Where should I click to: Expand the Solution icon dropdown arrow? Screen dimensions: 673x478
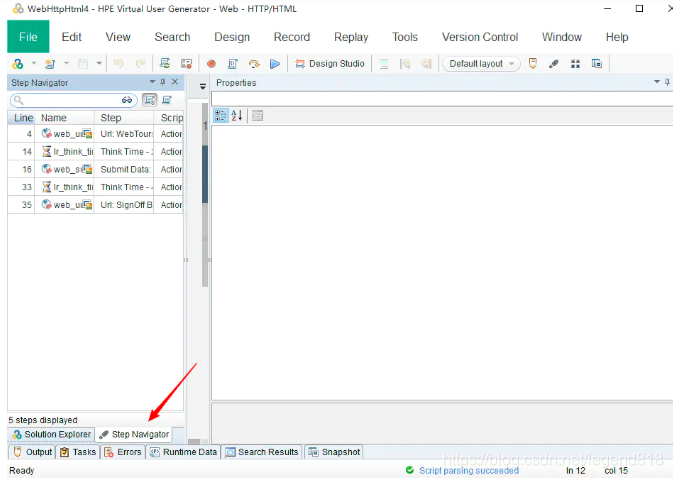33,64
